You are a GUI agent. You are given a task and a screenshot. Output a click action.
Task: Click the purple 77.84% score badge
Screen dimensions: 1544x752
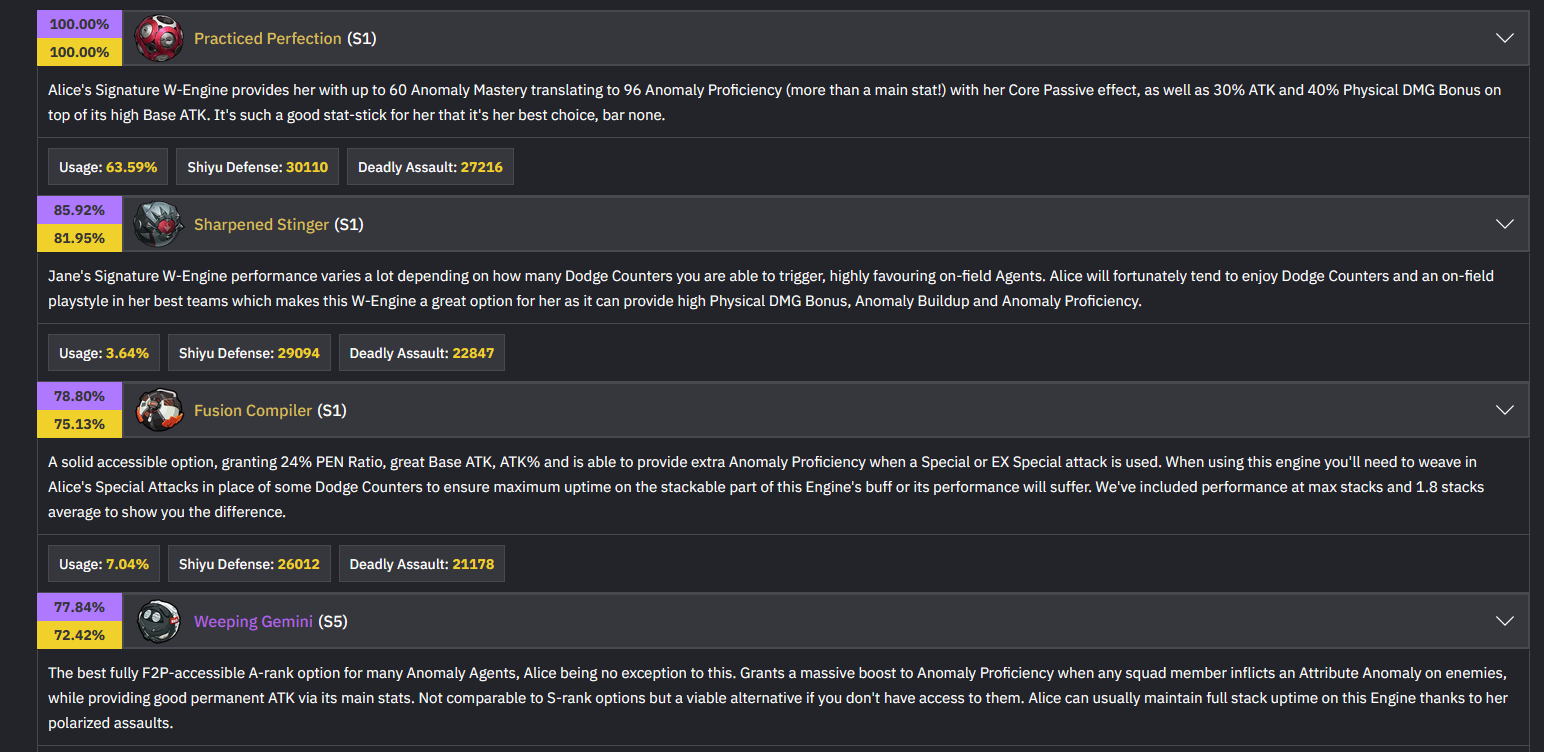pos(79,607)
